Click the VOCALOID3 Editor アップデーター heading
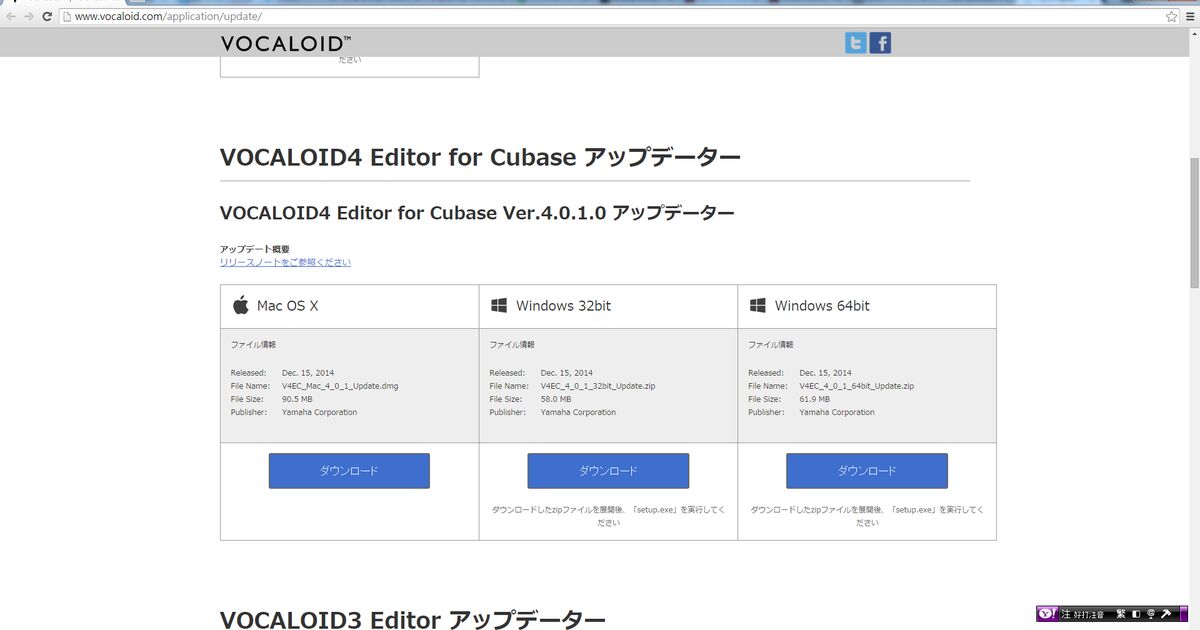 pyautogui.click(x=413, y=620)
